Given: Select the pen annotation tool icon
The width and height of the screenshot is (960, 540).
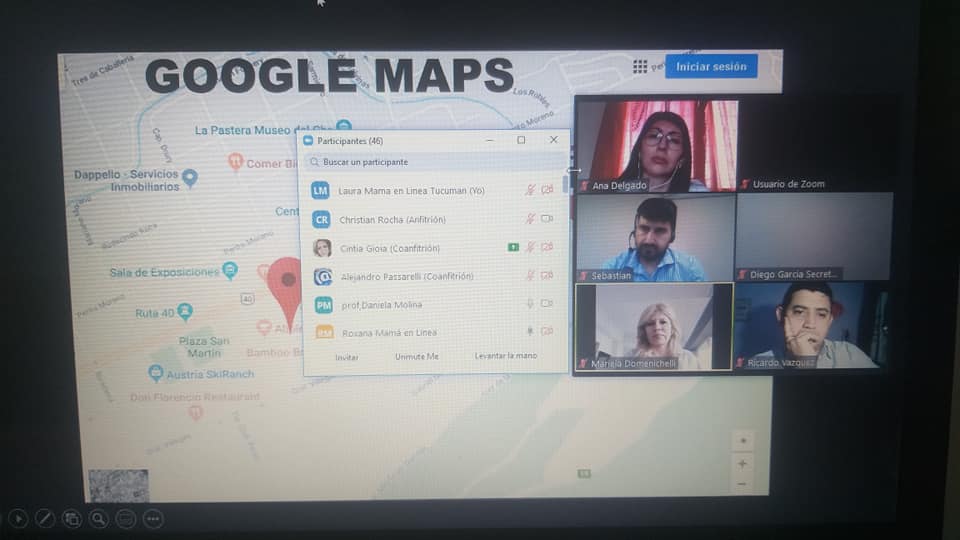Looking at the screenshot, I should [45, 518].
